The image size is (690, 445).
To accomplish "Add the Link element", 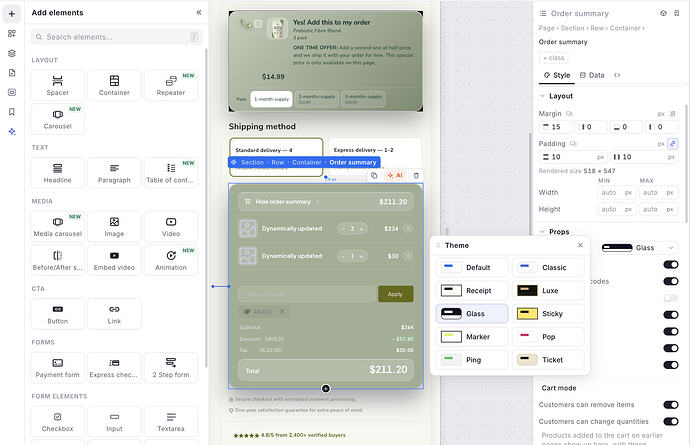I will coord(114,314).
